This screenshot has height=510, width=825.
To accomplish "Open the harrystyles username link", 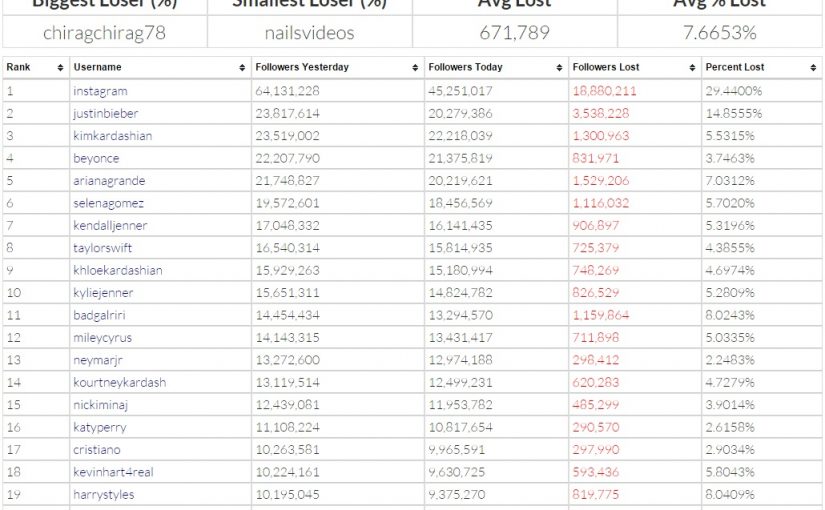I will pos(103,495).
